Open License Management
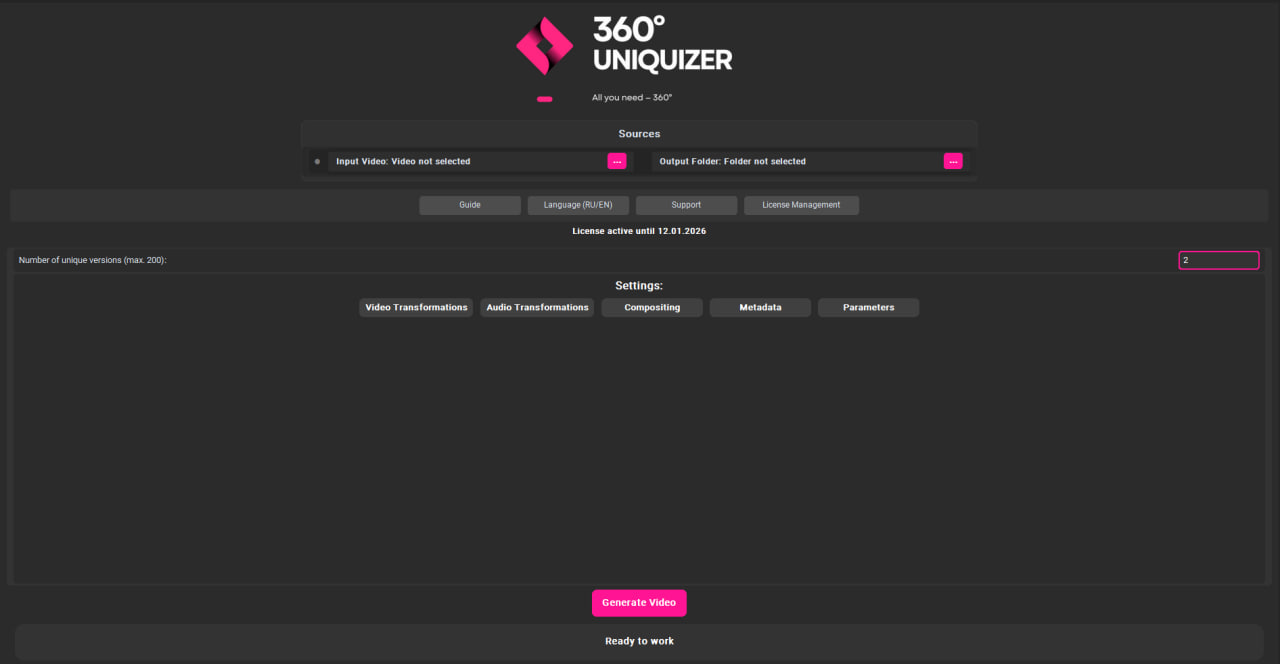The height and width of the screenshot is (664, 1280). 800,204
